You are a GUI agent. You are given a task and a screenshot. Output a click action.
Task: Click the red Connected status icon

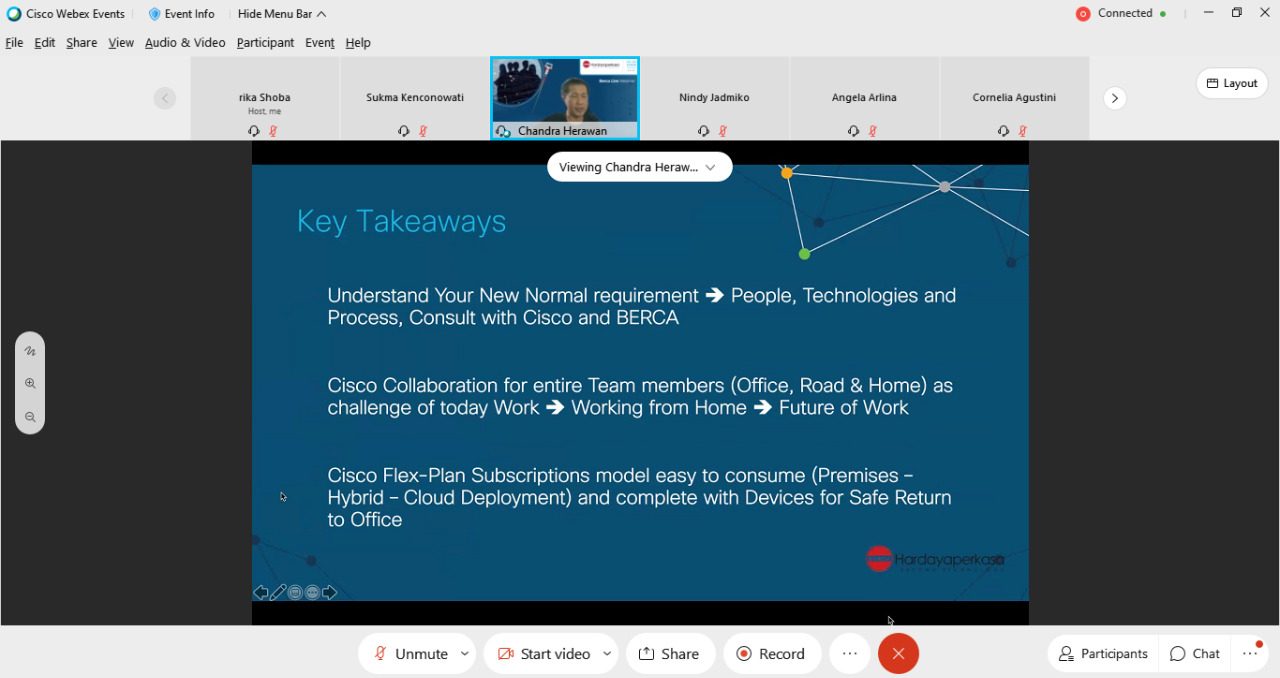(1082, 14)
